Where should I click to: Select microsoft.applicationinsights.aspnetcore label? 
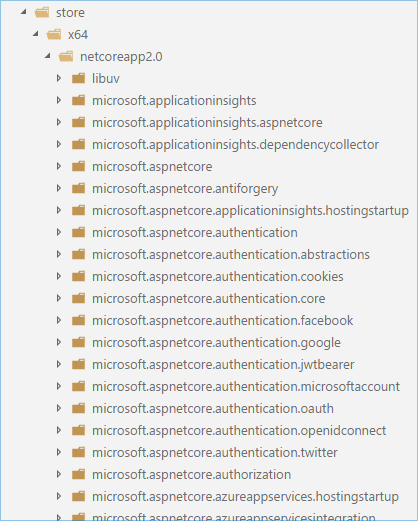pyautogui.click(x=207, y=123)
